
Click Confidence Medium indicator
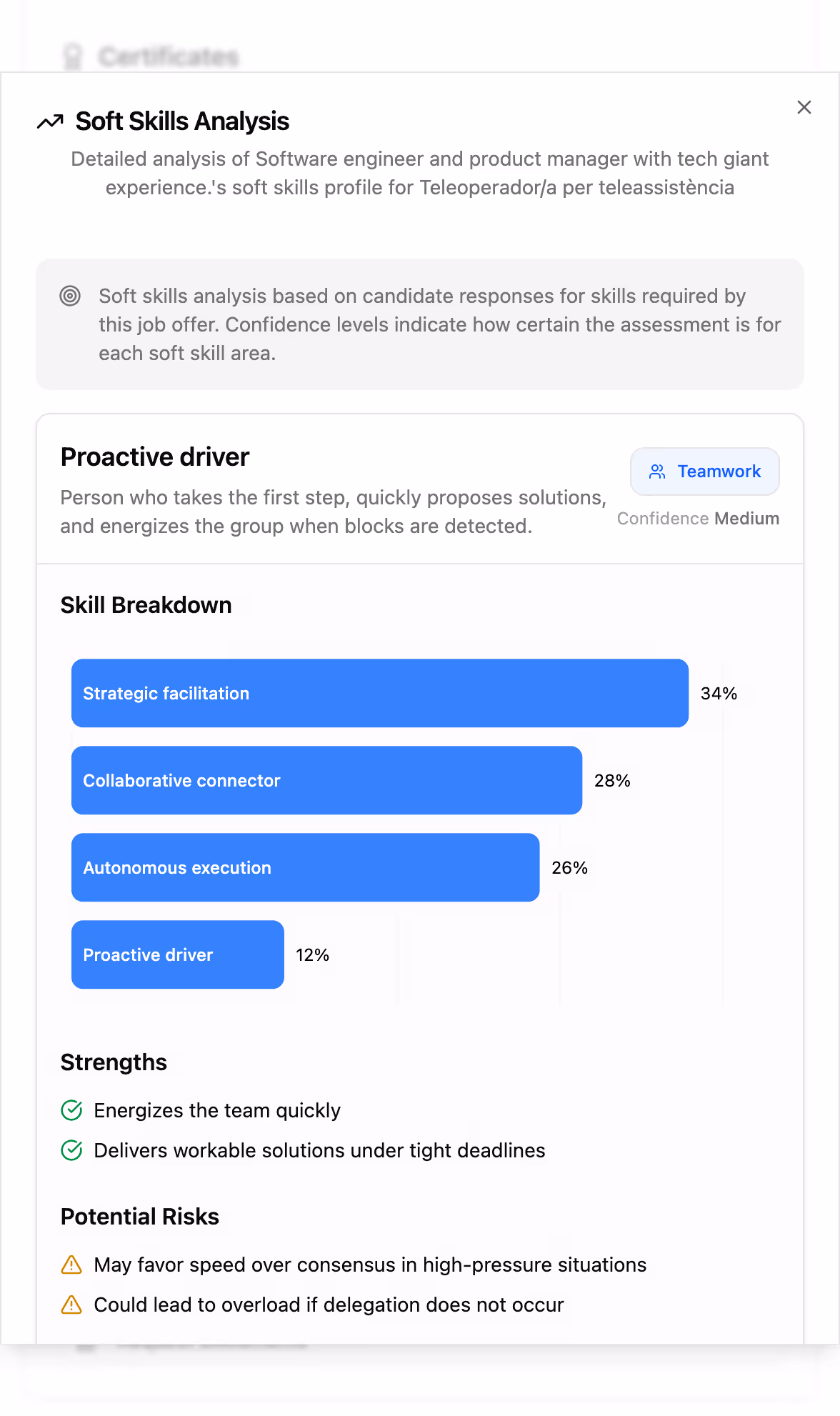click(699, 518)
